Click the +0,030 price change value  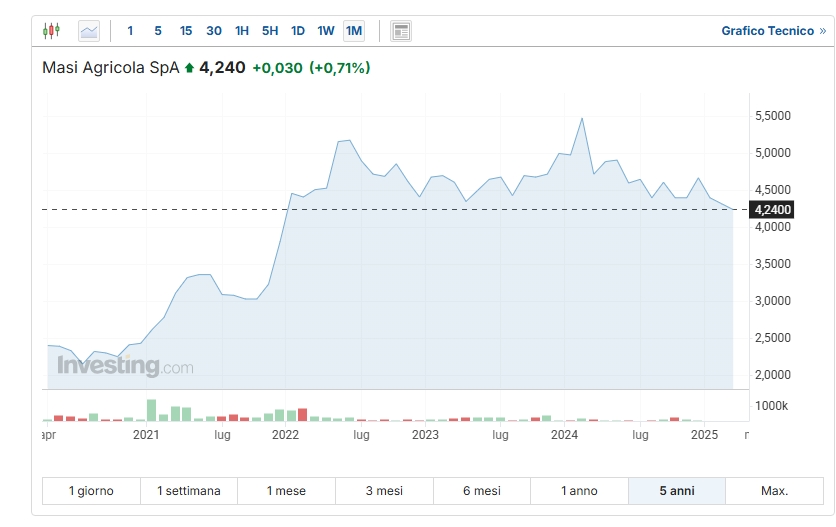pyautogui.click(x=277, y=68)
